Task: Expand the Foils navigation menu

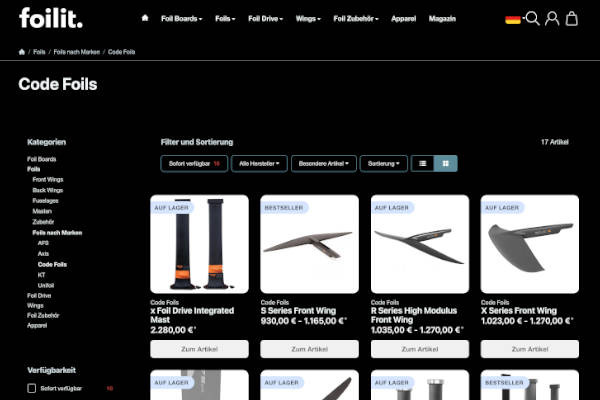Action: point(225,19)
